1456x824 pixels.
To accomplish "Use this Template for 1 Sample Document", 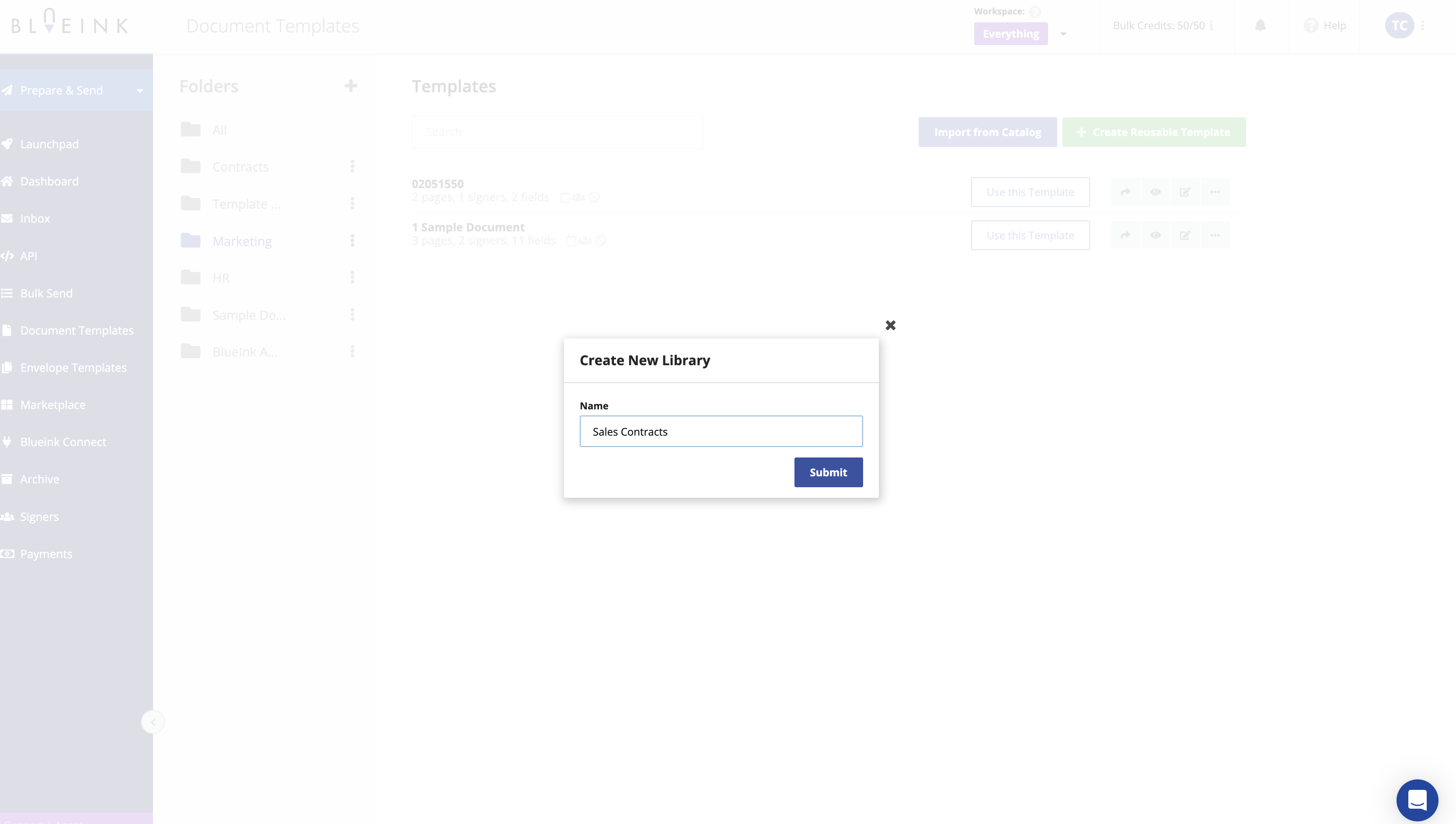I will [x=1030, y=235].
